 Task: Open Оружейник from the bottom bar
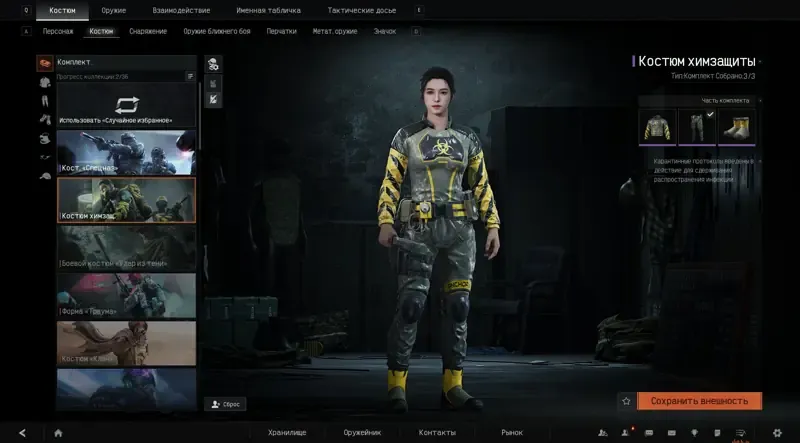362,433
